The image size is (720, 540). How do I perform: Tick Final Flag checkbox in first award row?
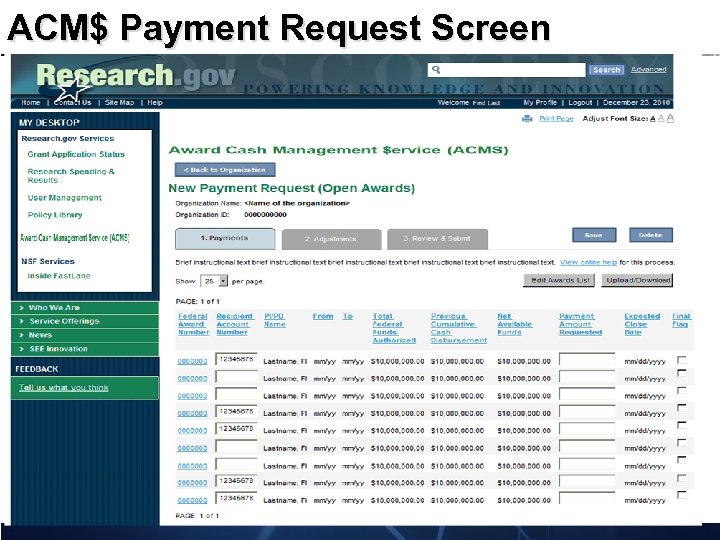pyautogui.click(x=682, y=360)
